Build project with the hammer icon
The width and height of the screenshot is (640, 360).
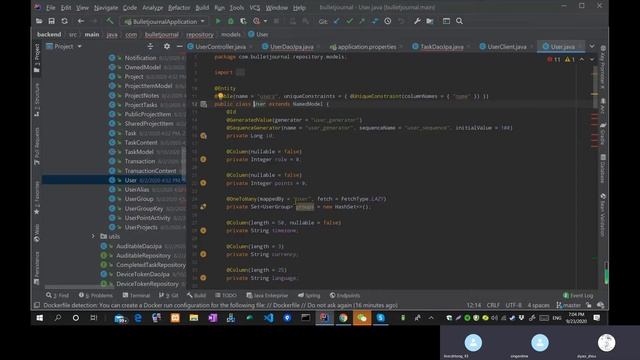(x=110, y=21)
